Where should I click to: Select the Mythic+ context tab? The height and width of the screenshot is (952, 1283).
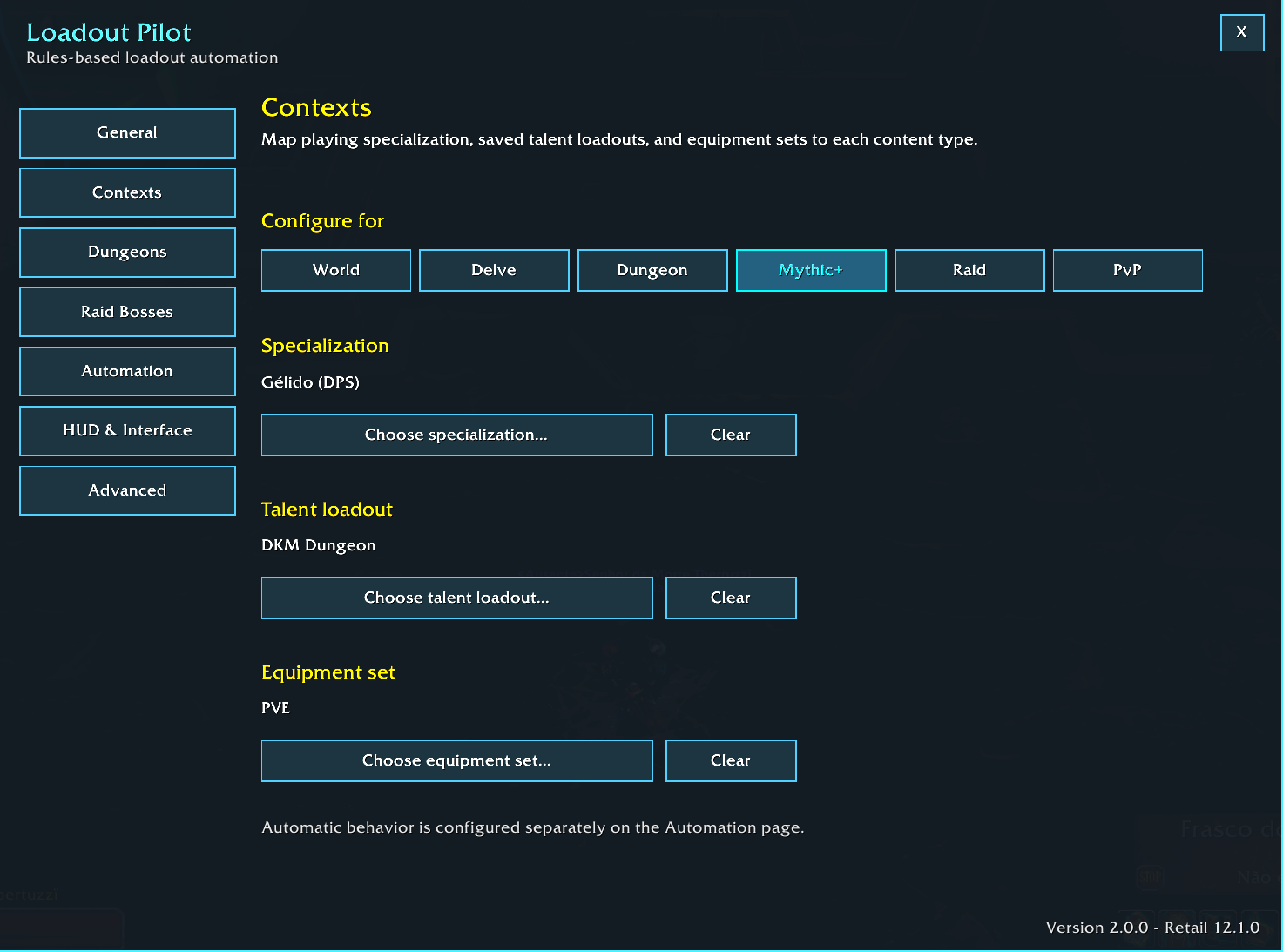(811, 270)
